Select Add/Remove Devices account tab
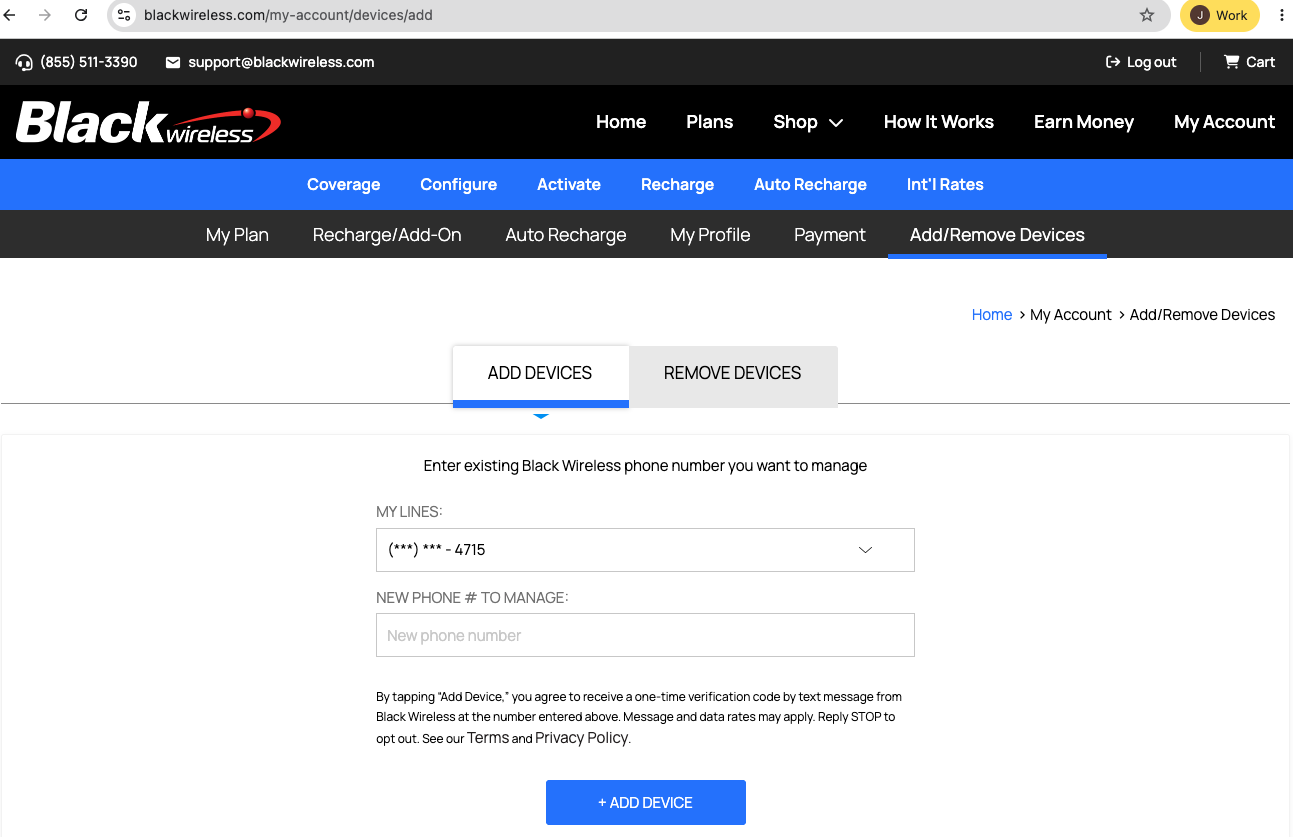Image resolution: width=1293 pixels, height=837 pixels. [x=997, y=235]
